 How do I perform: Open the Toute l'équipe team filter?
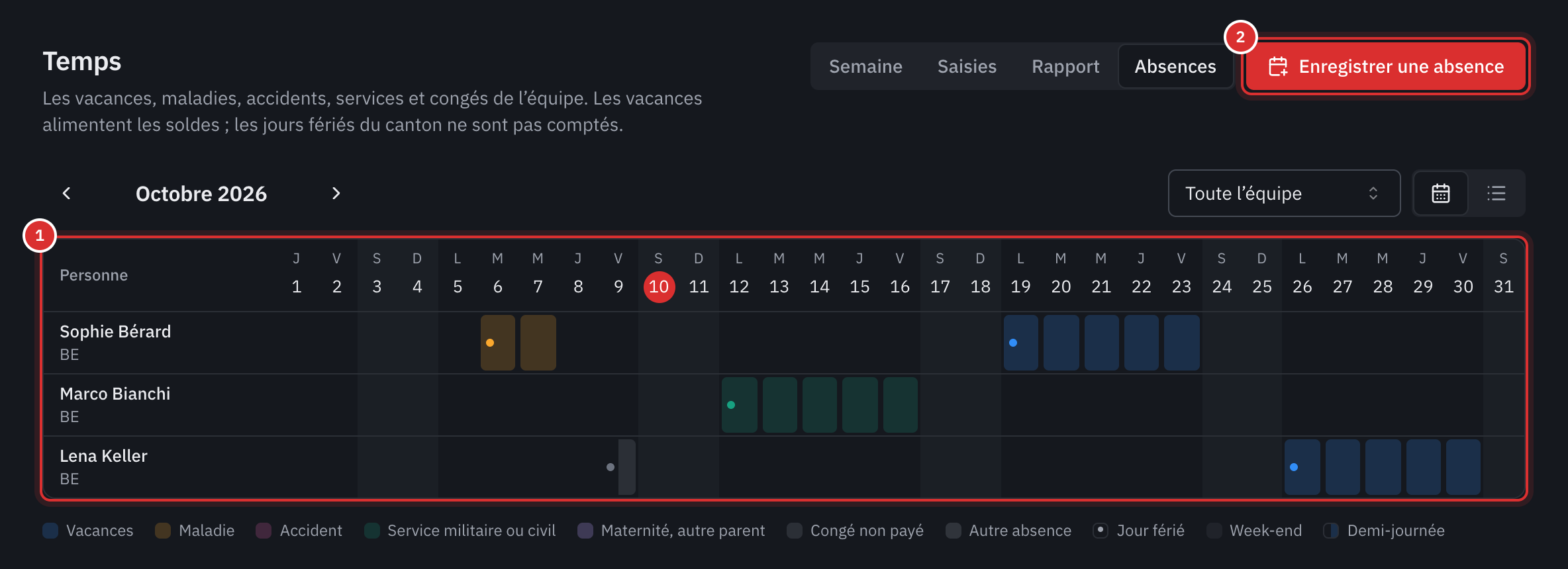click(1284, 193)
